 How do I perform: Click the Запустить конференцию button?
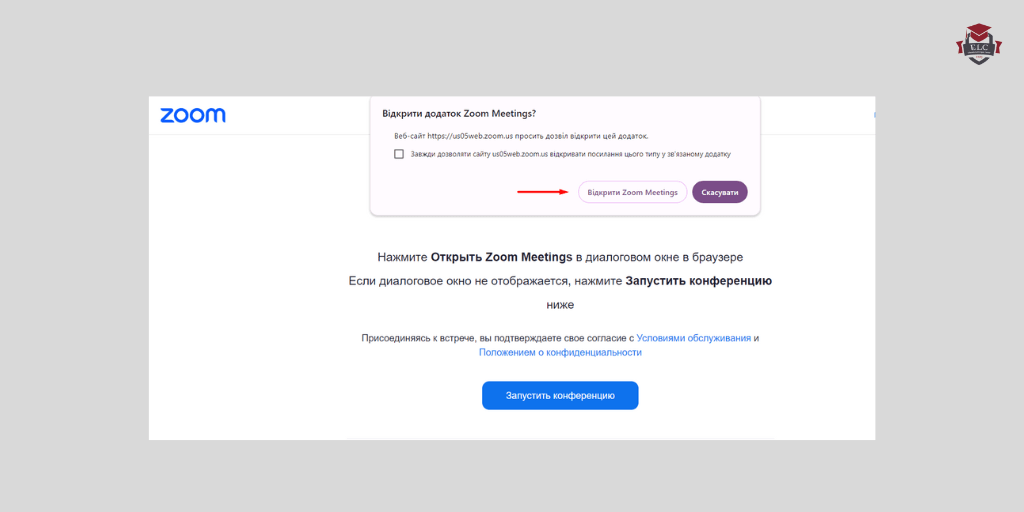[560, 396]
